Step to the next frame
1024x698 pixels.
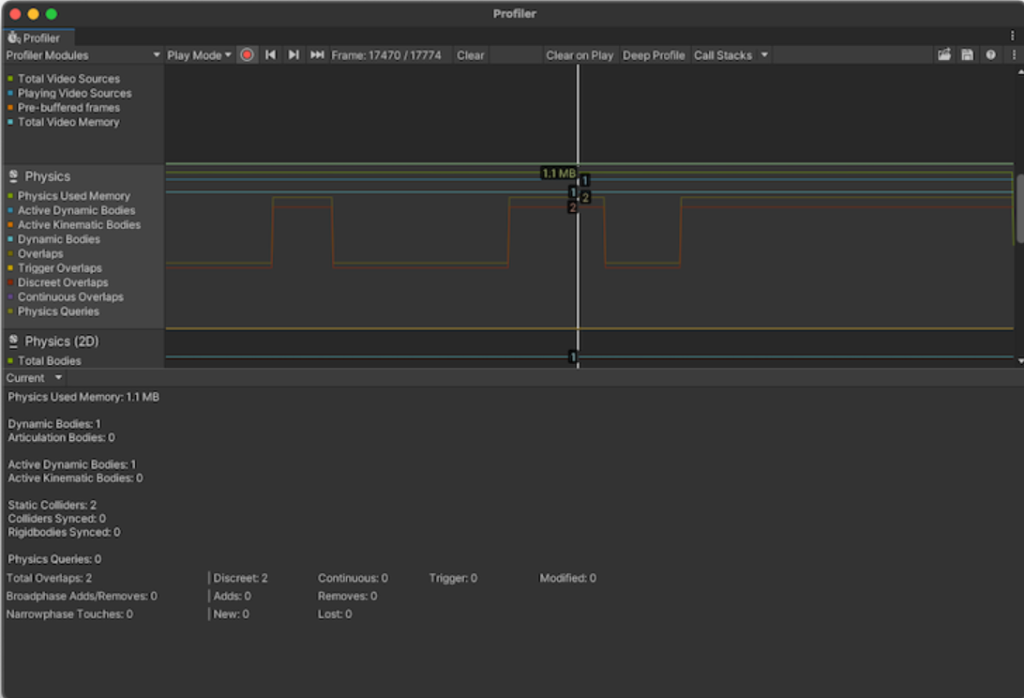tap(291, 55)
